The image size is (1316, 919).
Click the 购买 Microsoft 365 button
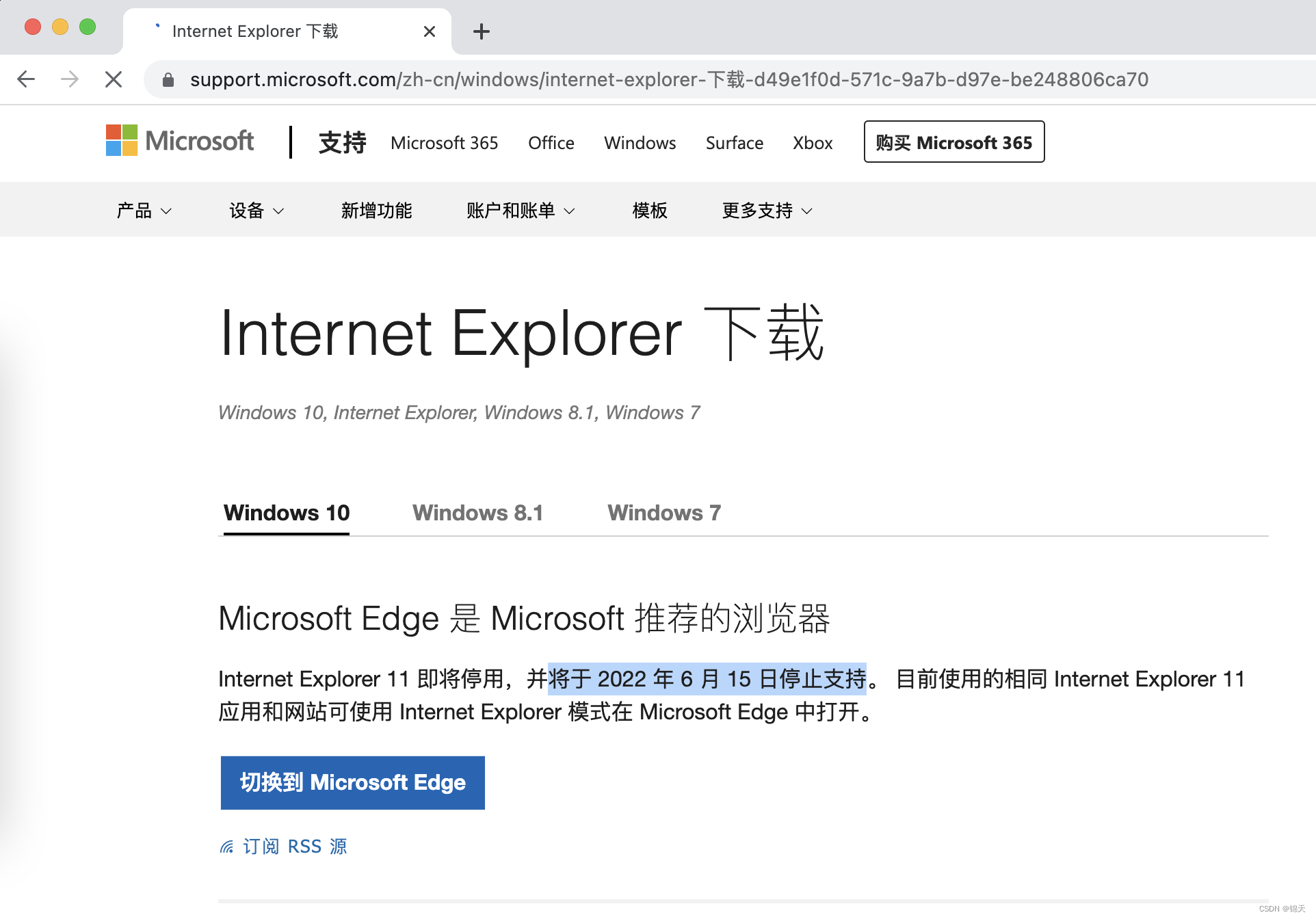coord(953,142)
